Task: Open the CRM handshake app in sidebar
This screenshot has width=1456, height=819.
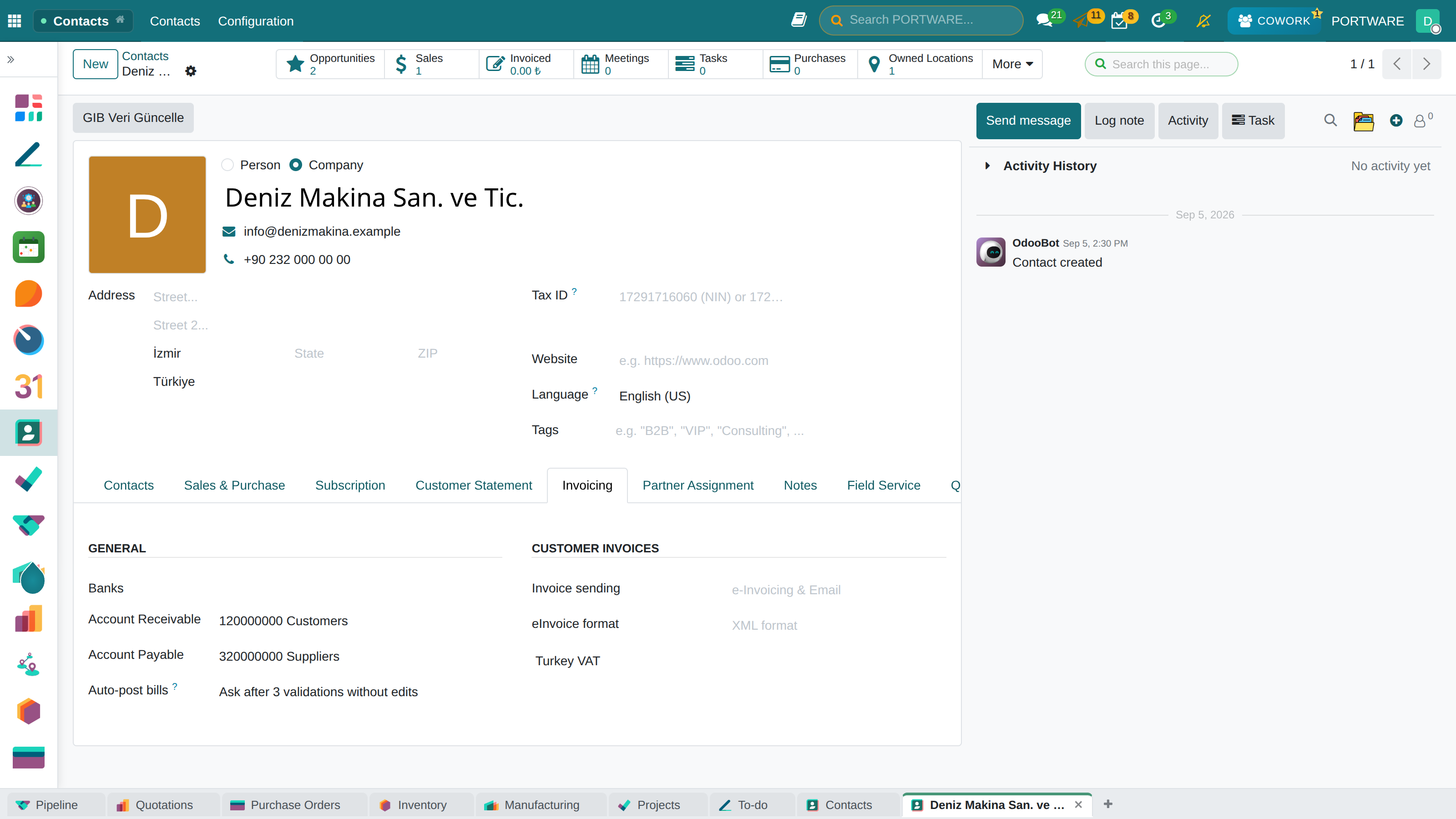Action: coord(28,526)
